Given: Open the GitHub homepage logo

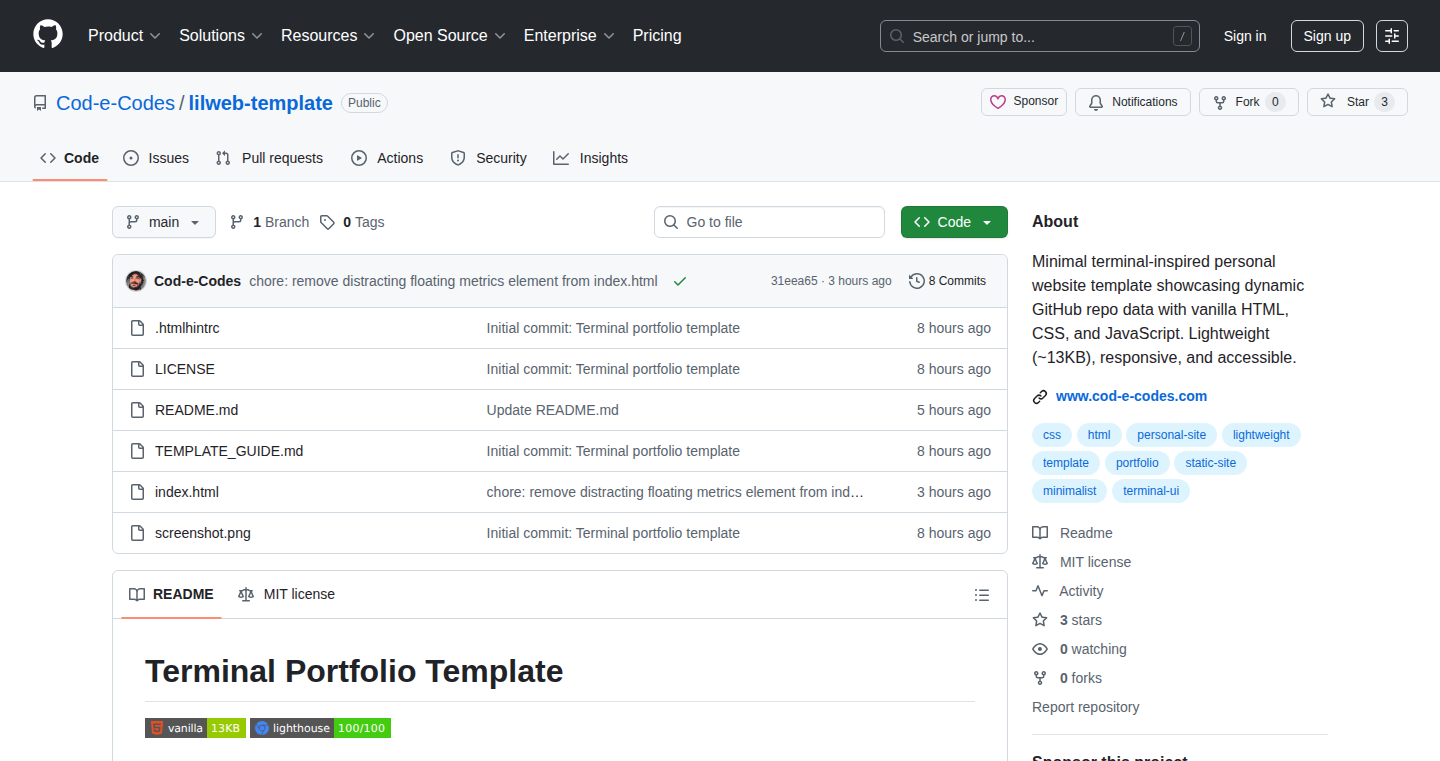Looking at the screenshot, I should tap(48, 35).
